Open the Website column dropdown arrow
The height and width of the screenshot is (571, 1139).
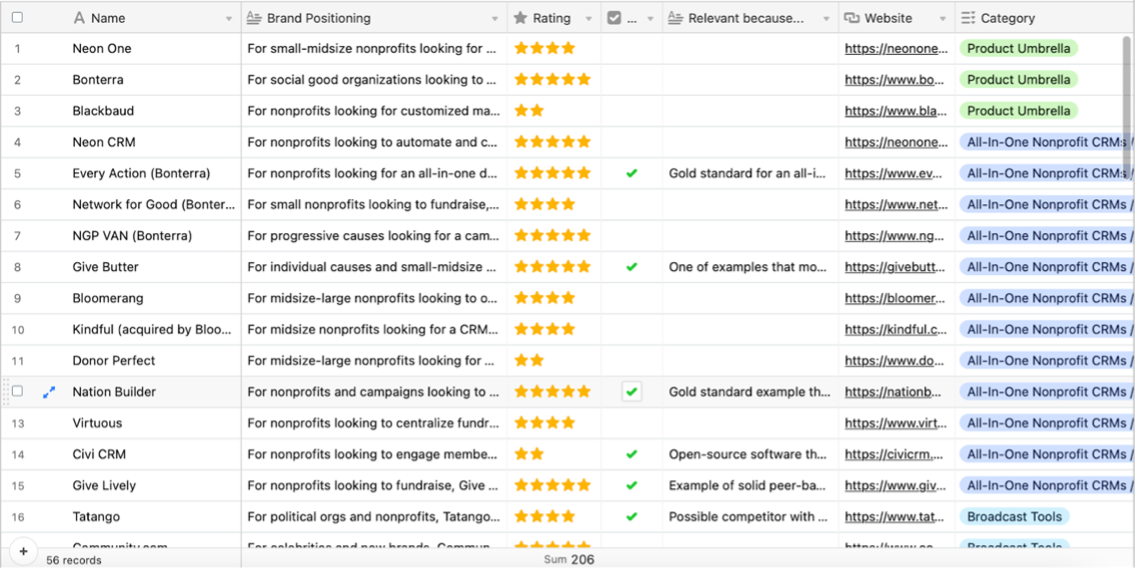point(943,19)
